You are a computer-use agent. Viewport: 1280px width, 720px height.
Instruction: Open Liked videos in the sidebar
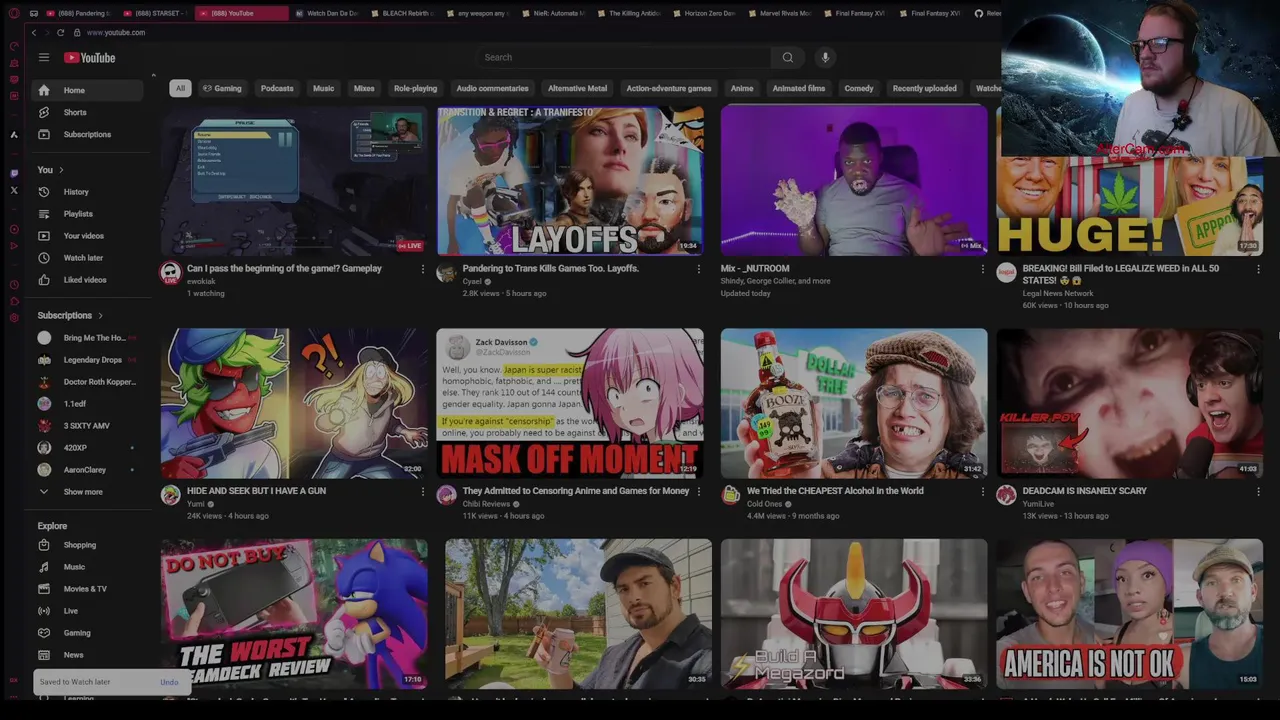pyautogui.click(x=87, y=280)
